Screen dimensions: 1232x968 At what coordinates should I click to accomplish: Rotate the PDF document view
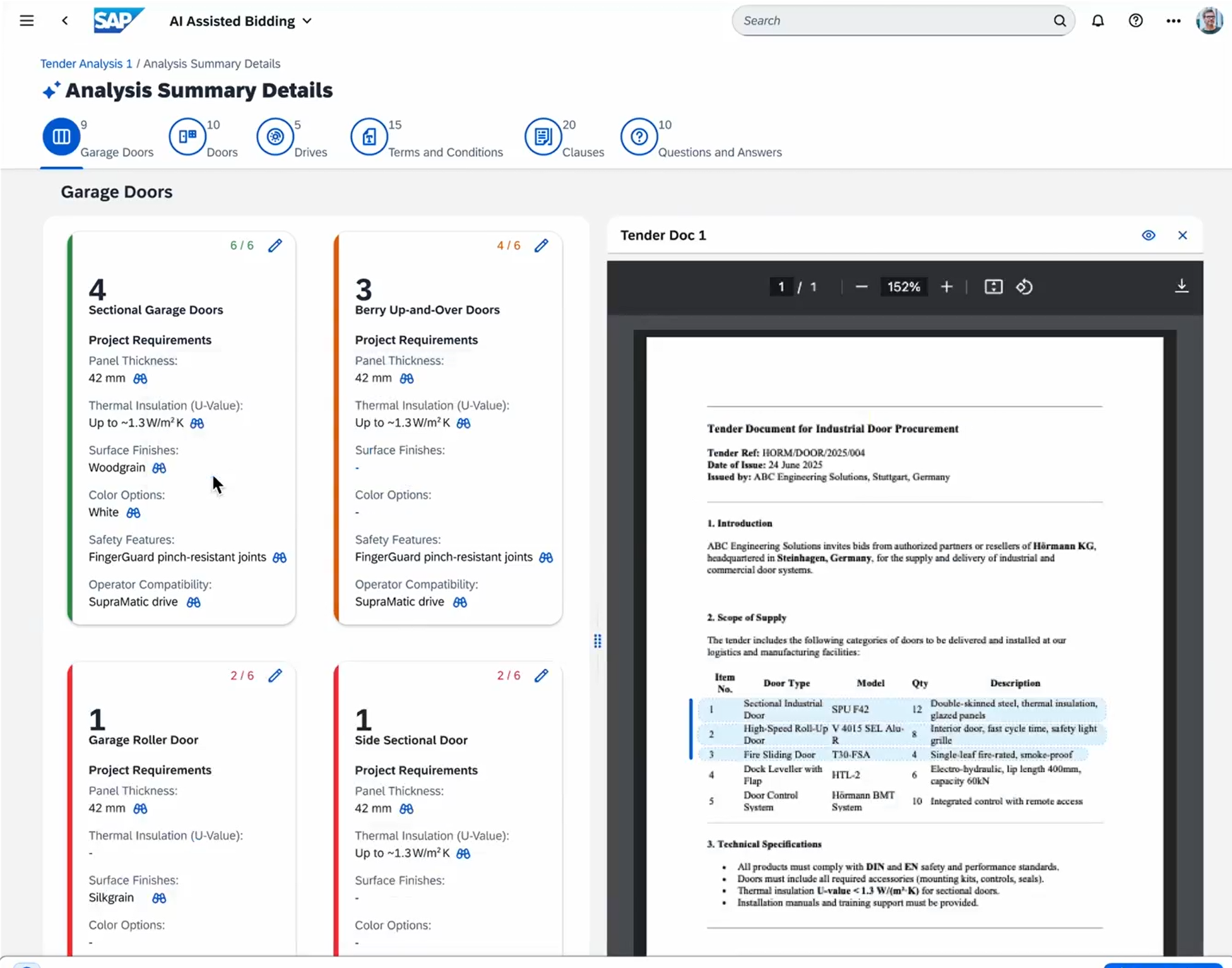click(1024, 287)
